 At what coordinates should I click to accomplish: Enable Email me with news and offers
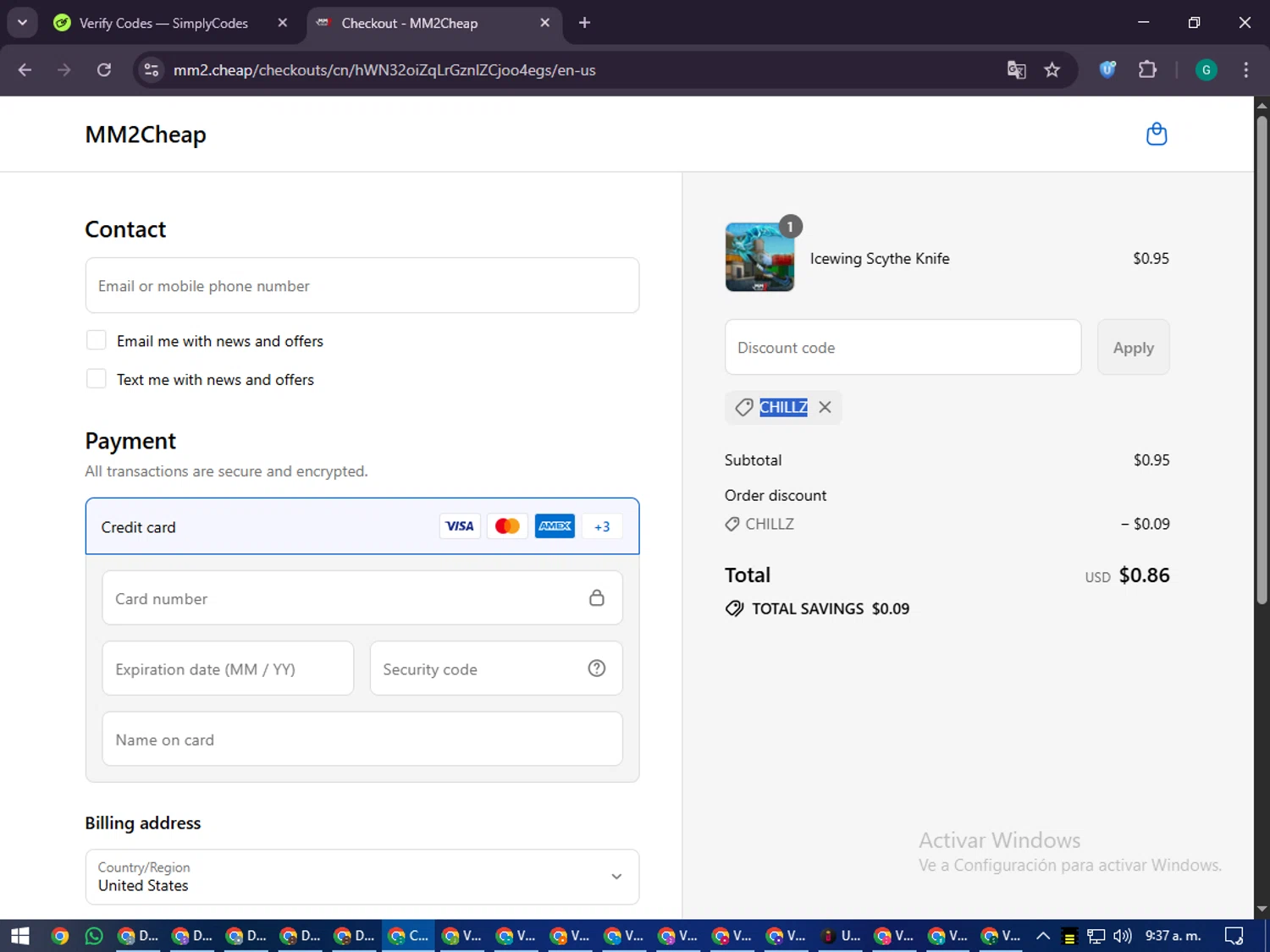click(97, 340)
